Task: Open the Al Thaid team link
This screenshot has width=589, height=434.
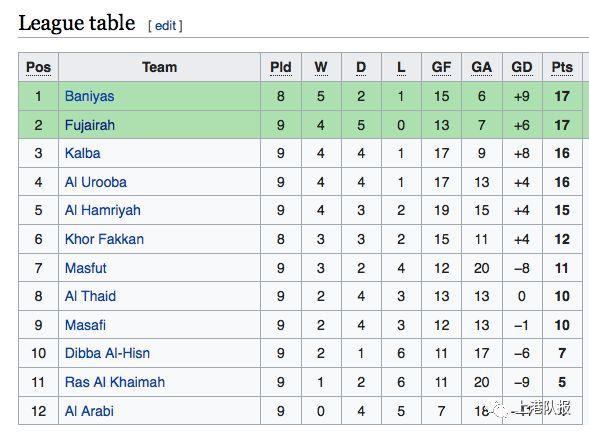Action: click(x=90, y=296)
